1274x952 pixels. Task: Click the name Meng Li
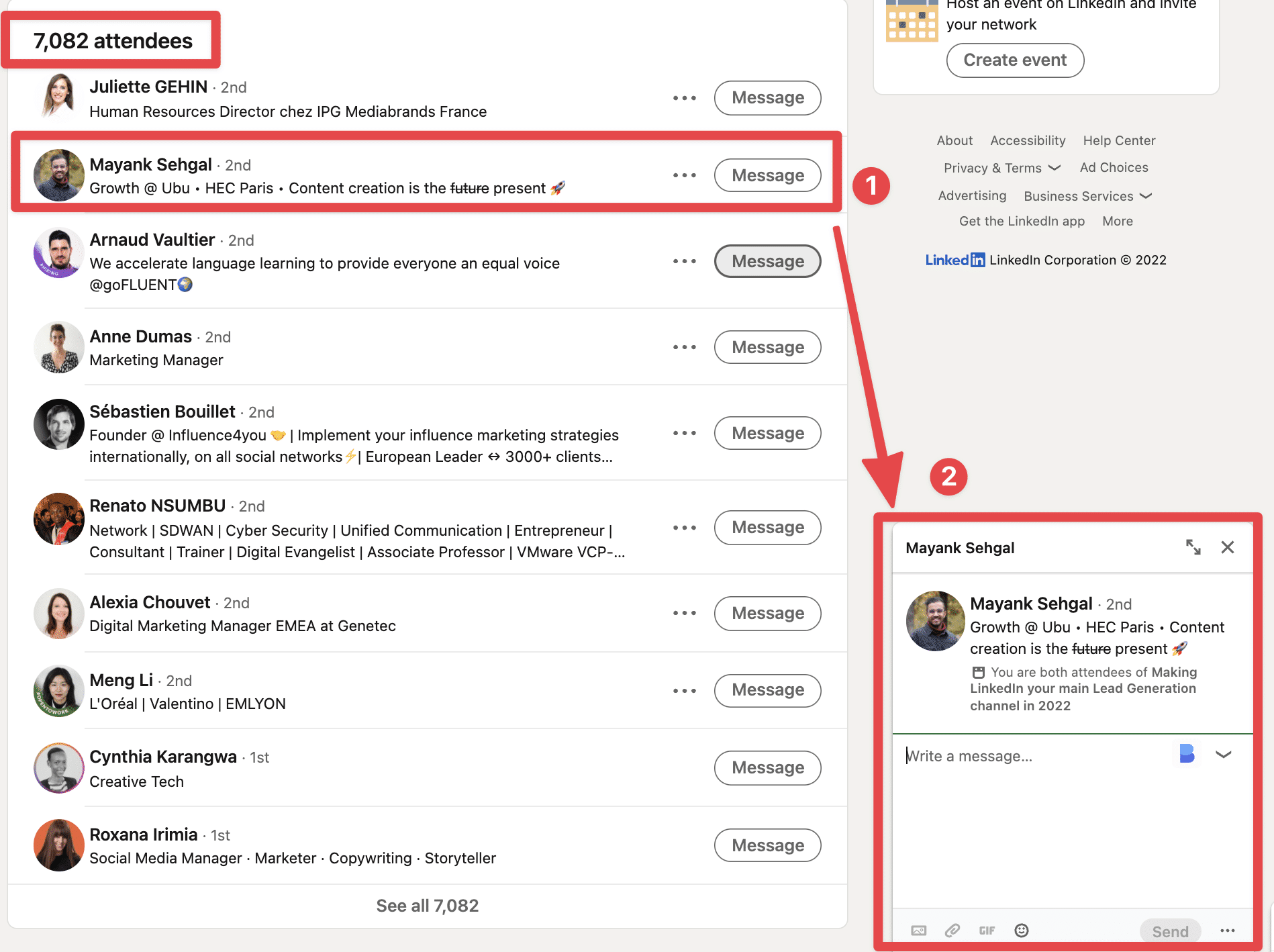pos(121,680)
